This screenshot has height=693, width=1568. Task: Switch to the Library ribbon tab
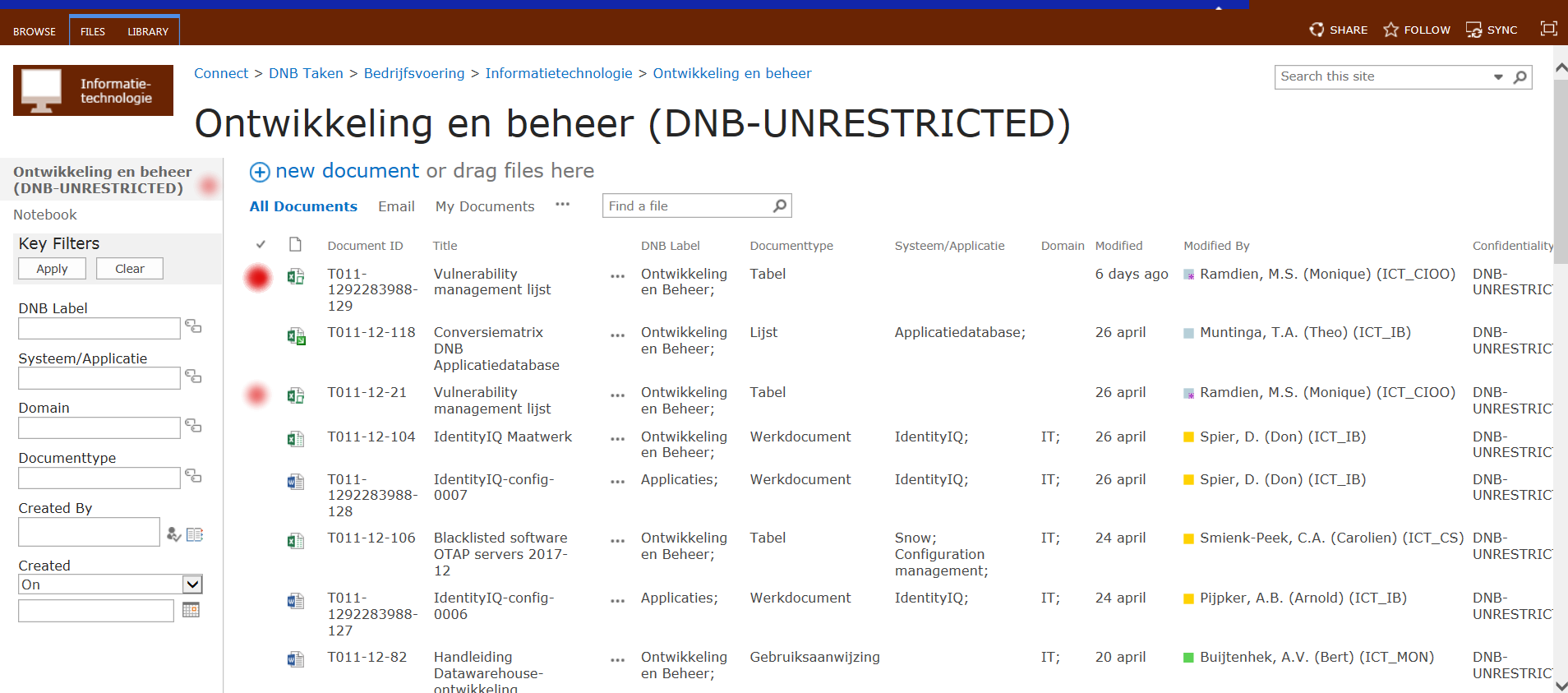coord(148,31)
